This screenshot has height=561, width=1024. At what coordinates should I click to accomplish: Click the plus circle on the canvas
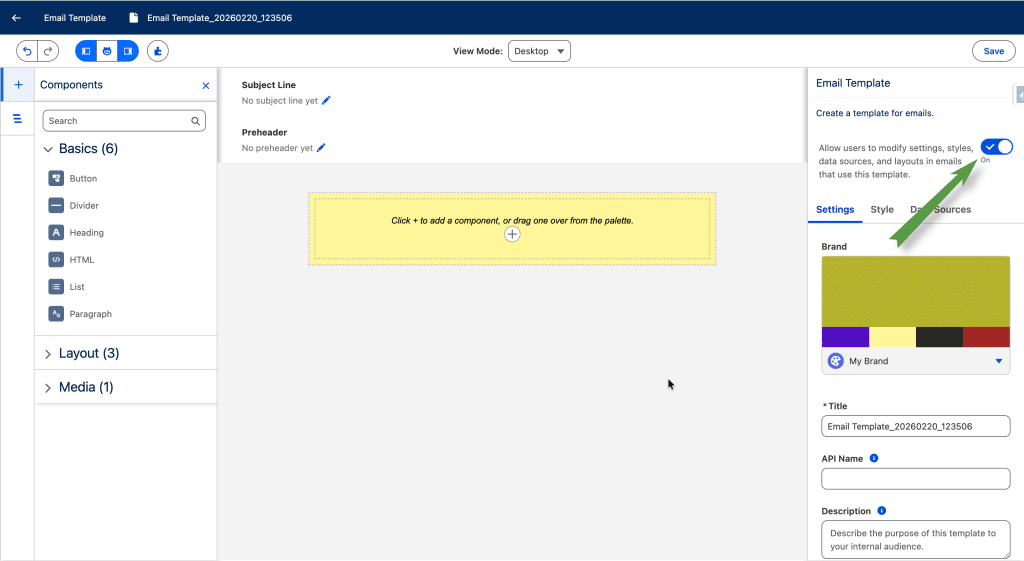tap(512, 234)
